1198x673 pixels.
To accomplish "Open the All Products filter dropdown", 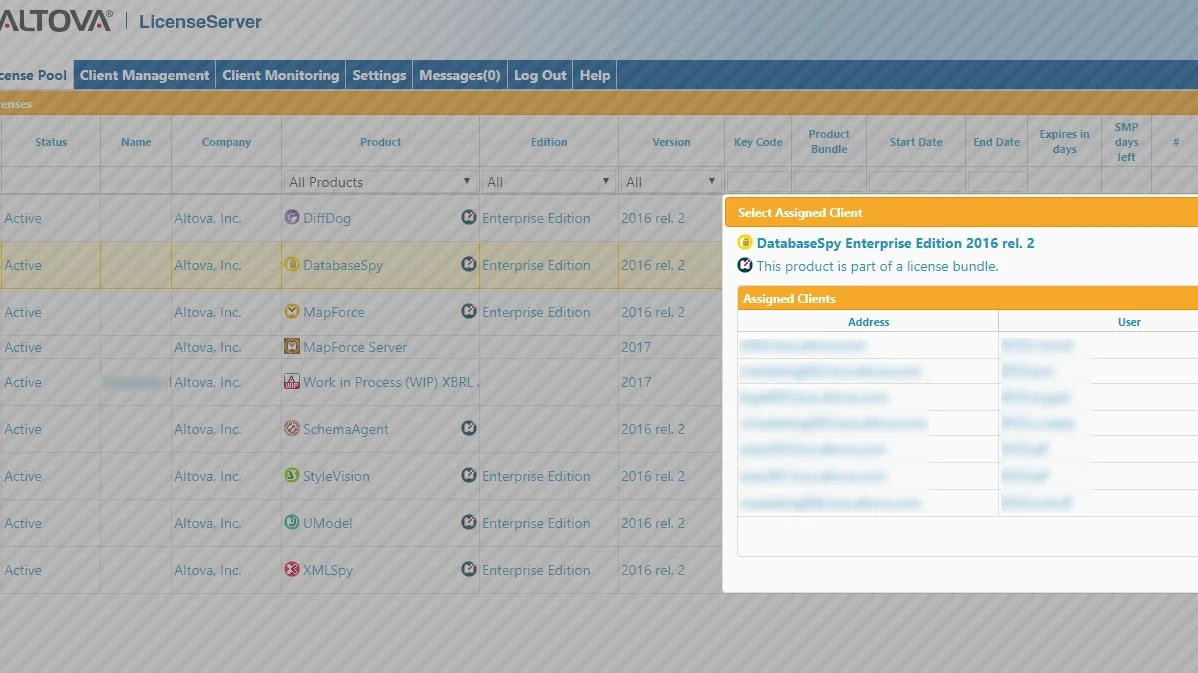I will pos(380,182).
